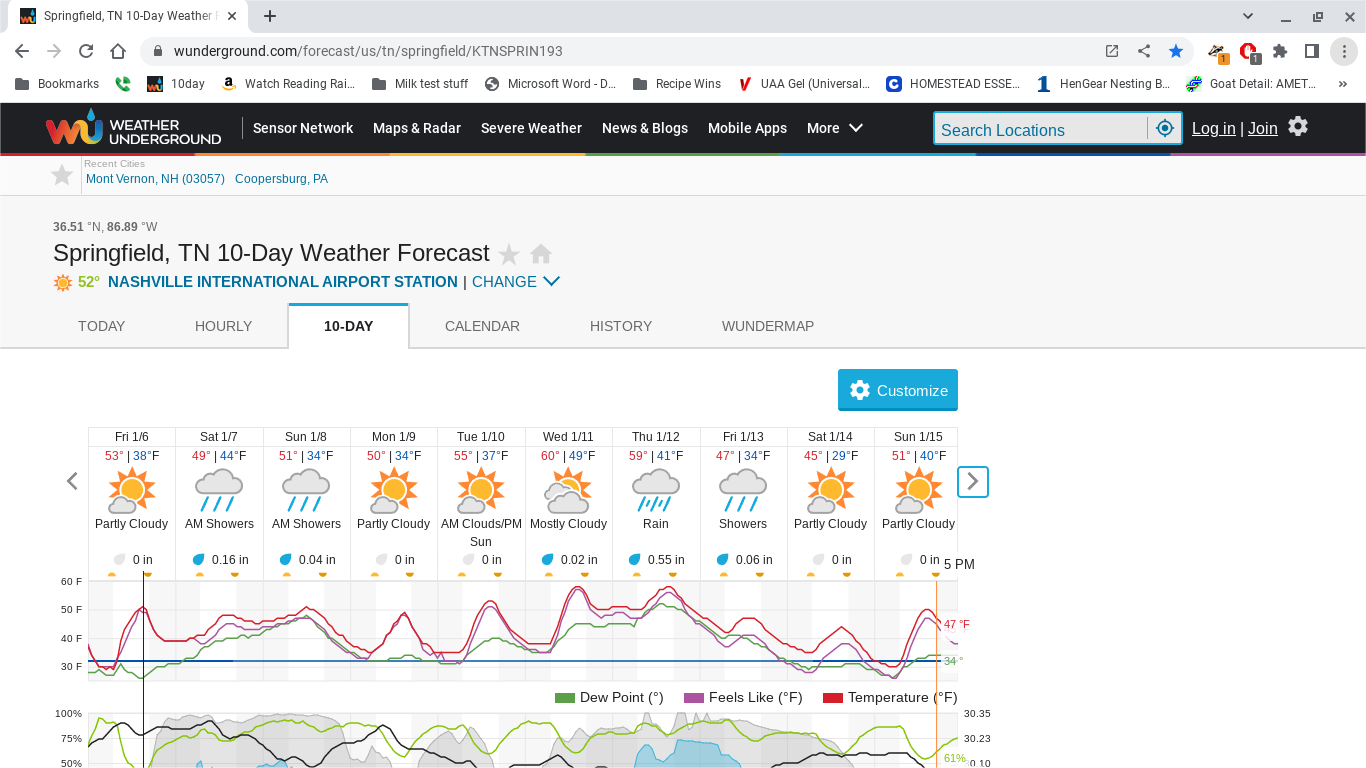Open Sensor Network menu
The image size is (1366, 768).
click(303, 128)
